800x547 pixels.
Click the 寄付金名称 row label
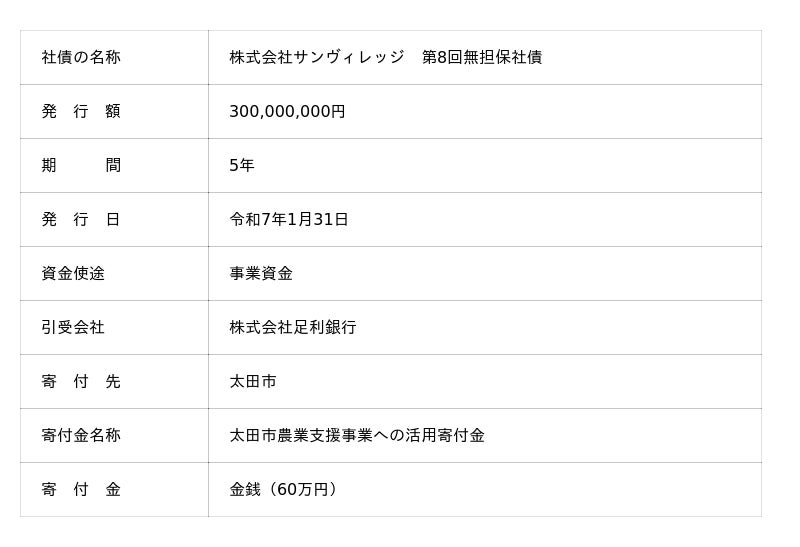coord(81,436)
